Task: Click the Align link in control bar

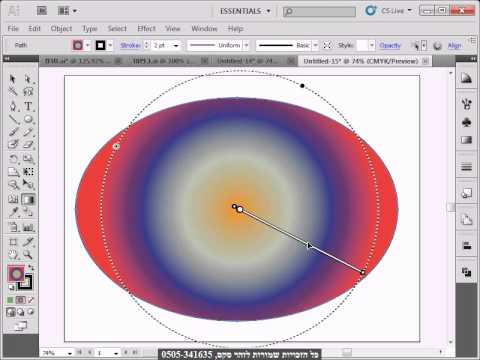Action: (x=455, y=45)
